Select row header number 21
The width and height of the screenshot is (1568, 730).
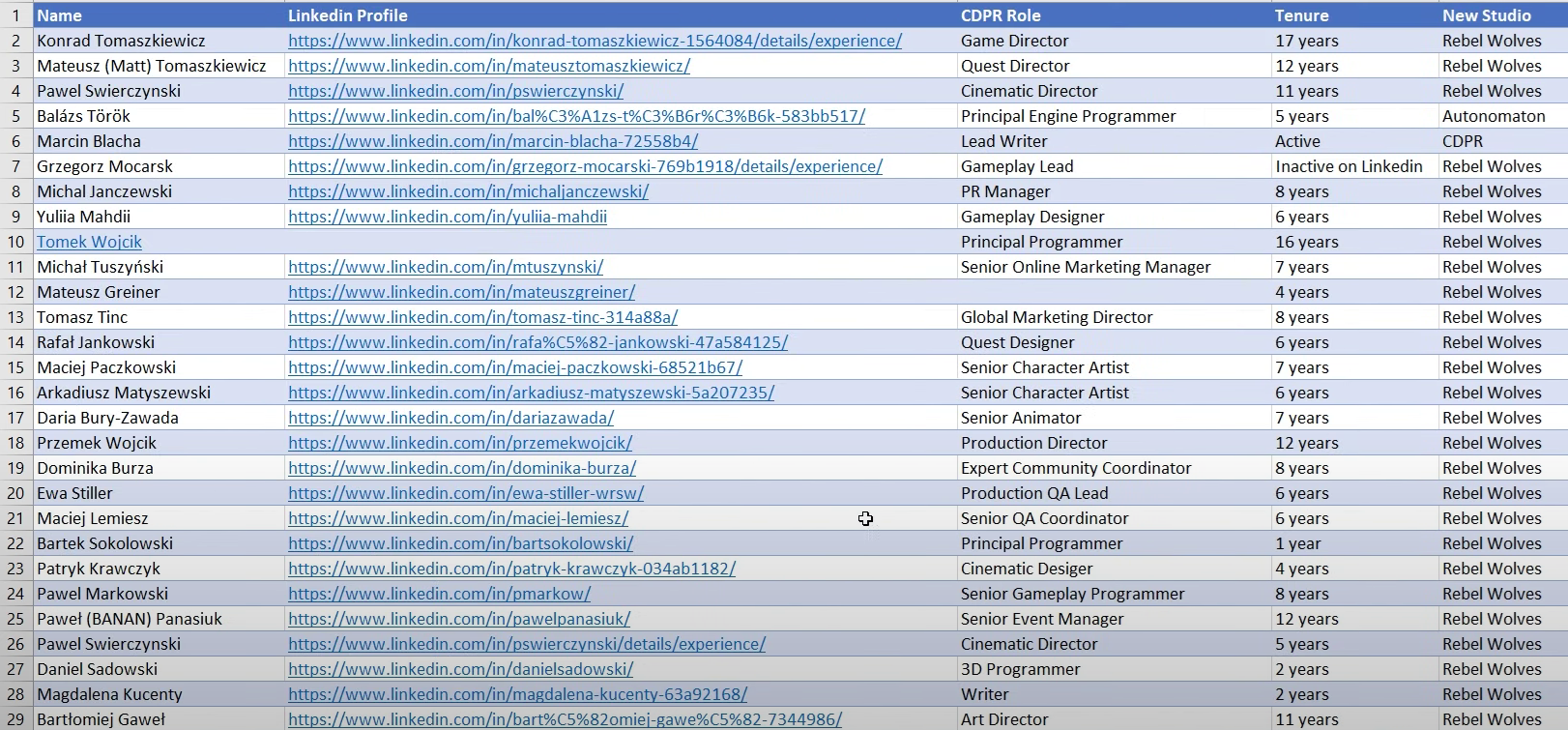click(16, 518)
